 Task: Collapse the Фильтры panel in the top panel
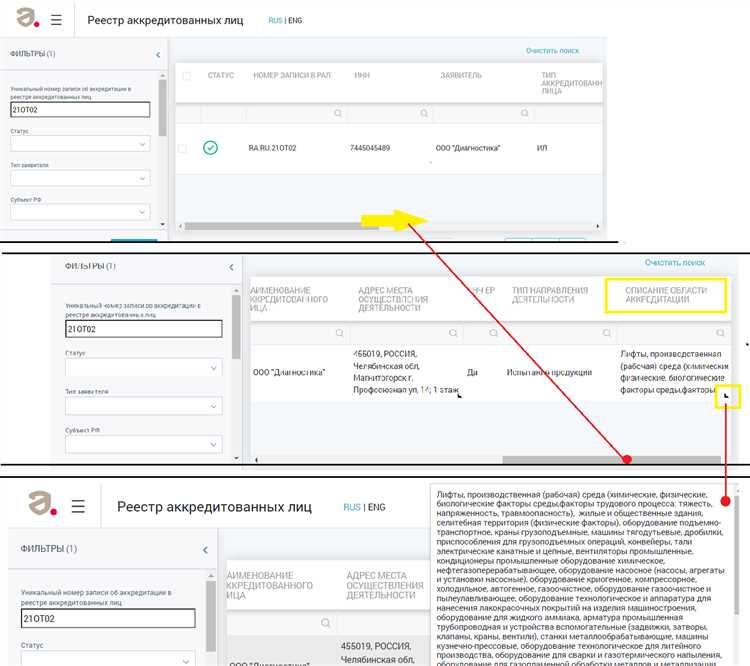coord(158,54)
